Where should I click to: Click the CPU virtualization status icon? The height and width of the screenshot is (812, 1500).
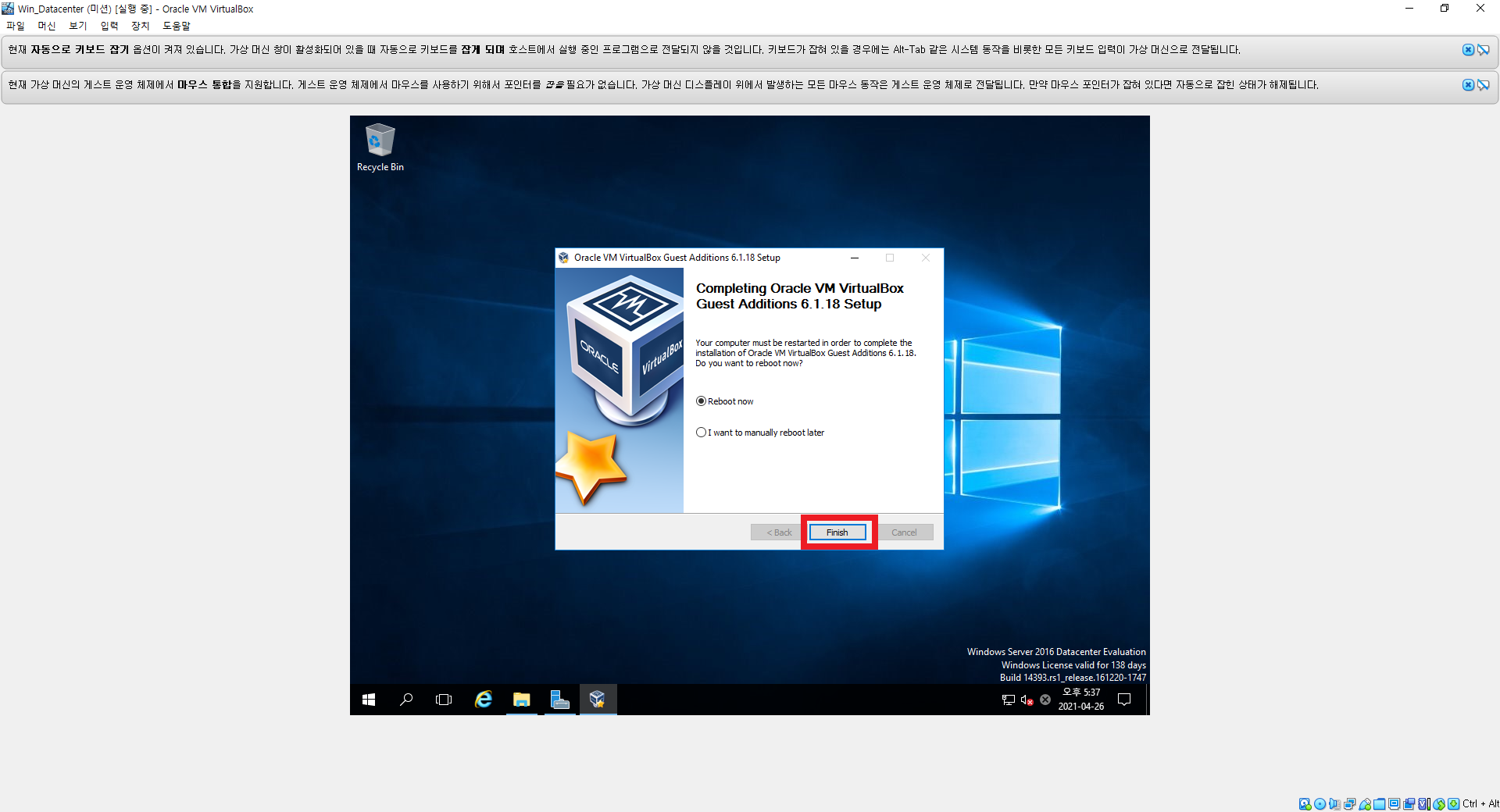click(x=1424, y=804)
